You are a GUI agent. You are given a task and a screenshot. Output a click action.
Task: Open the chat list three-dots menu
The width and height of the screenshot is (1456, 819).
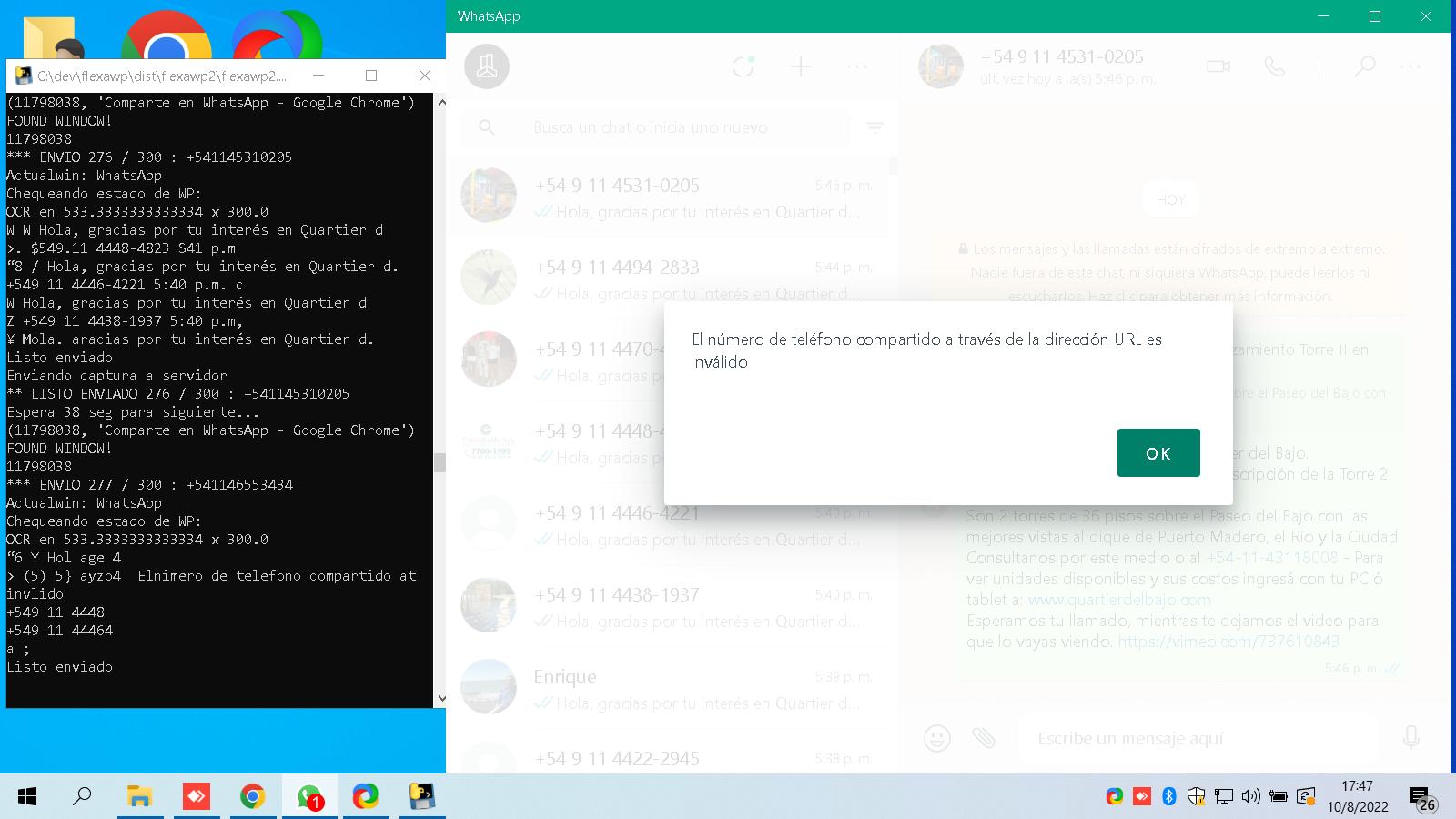pyautogui.click(x=857, y=66)
